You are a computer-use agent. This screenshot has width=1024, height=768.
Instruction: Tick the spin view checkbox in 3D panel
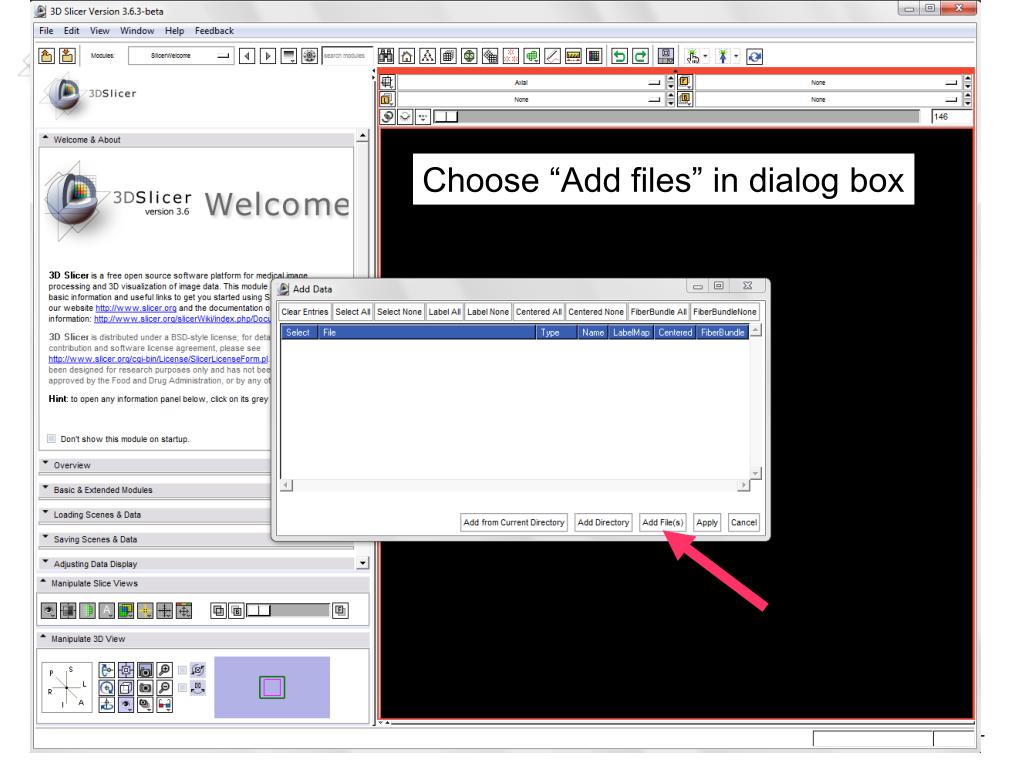182,670
